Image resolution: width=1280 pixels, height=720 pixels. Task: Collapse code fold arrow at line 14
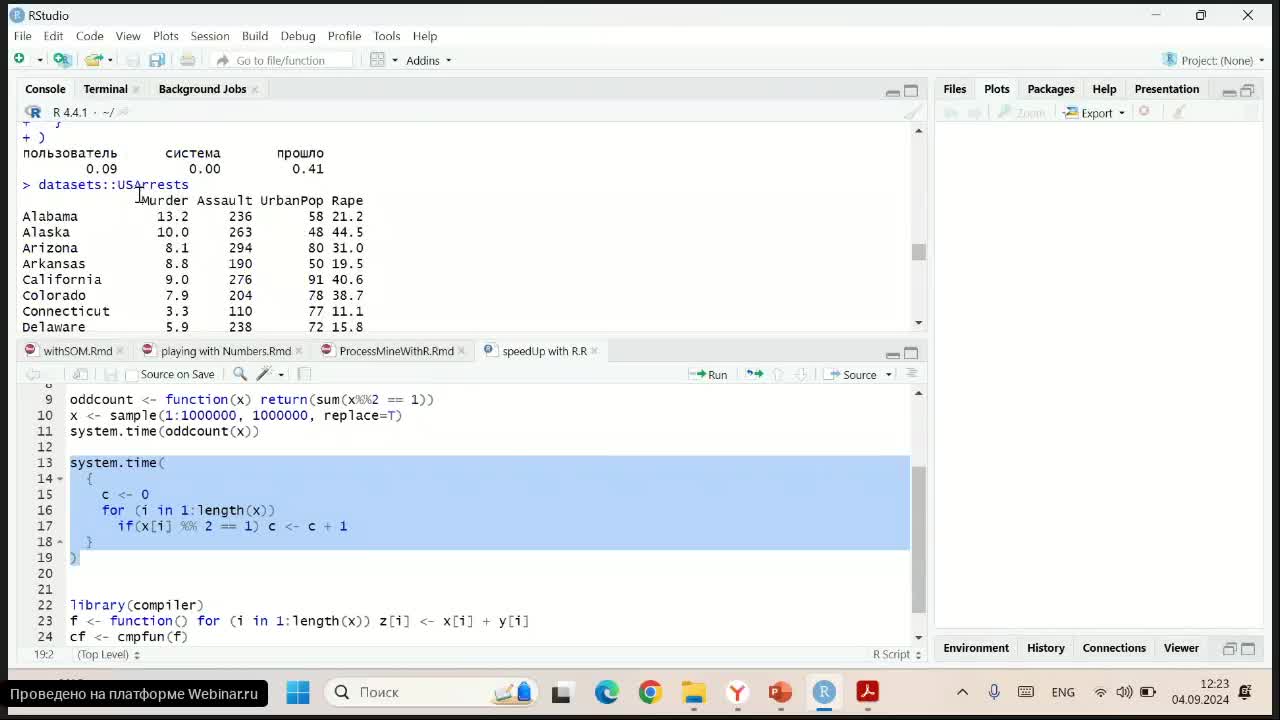(x=59, y=479)
